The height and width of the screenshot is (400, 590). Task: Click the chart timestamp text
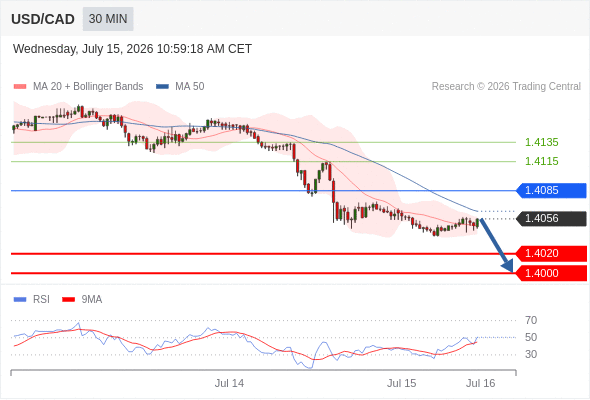[132, 49]
